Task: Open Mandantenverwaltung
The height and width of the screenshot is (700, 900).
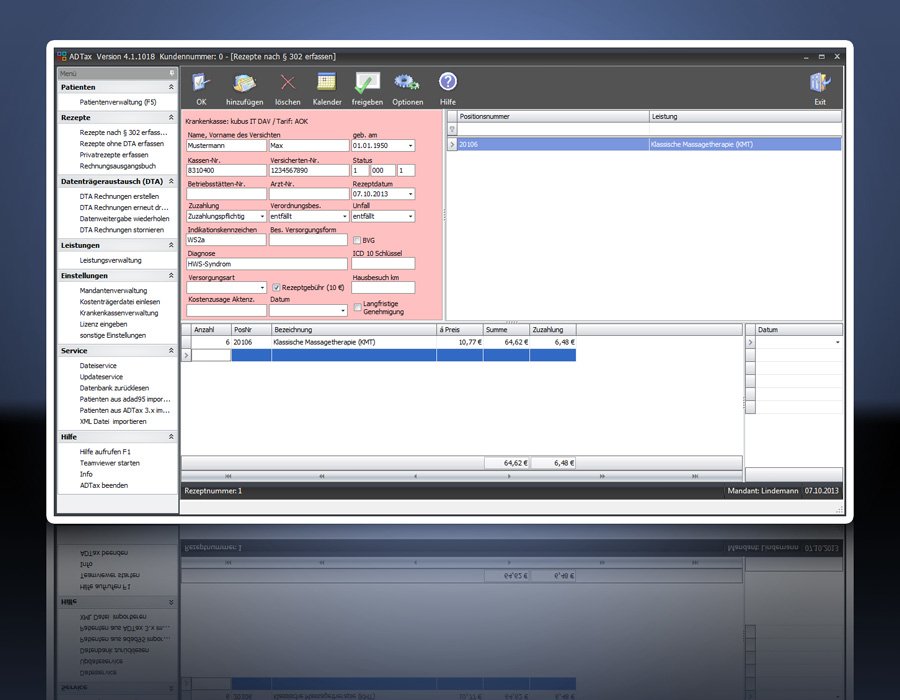Action: click(x=113, y=291)
